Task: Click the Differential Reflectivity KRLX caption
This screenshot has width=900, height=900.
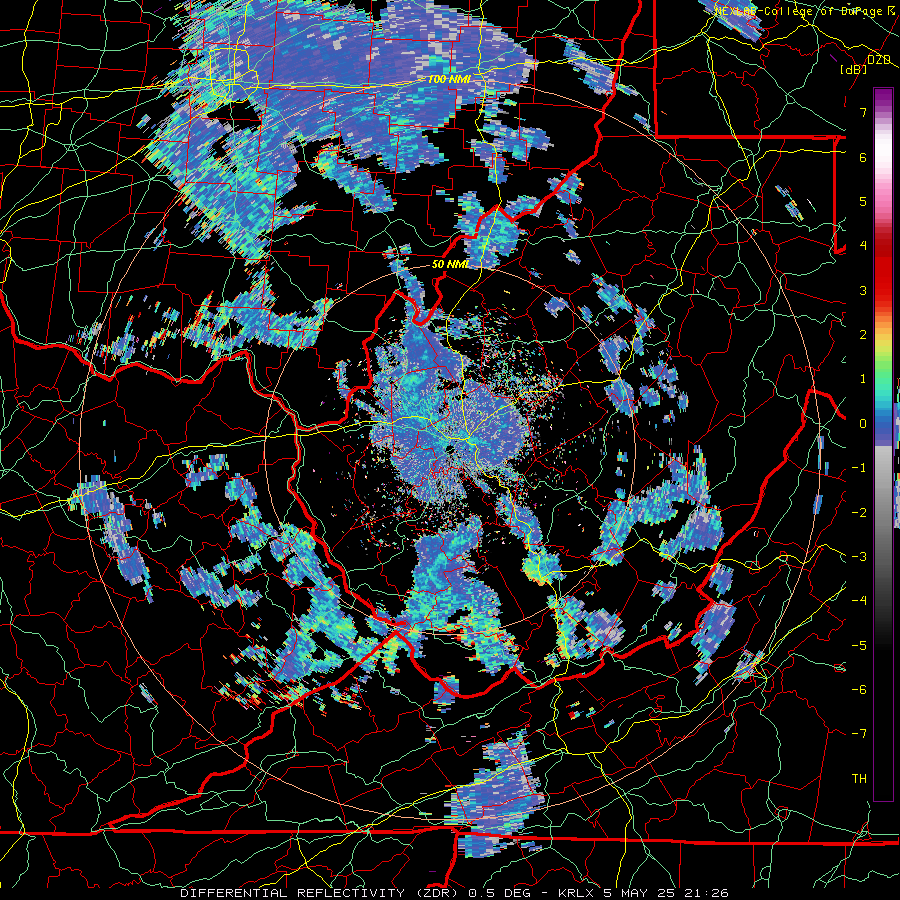Action: 454,893
